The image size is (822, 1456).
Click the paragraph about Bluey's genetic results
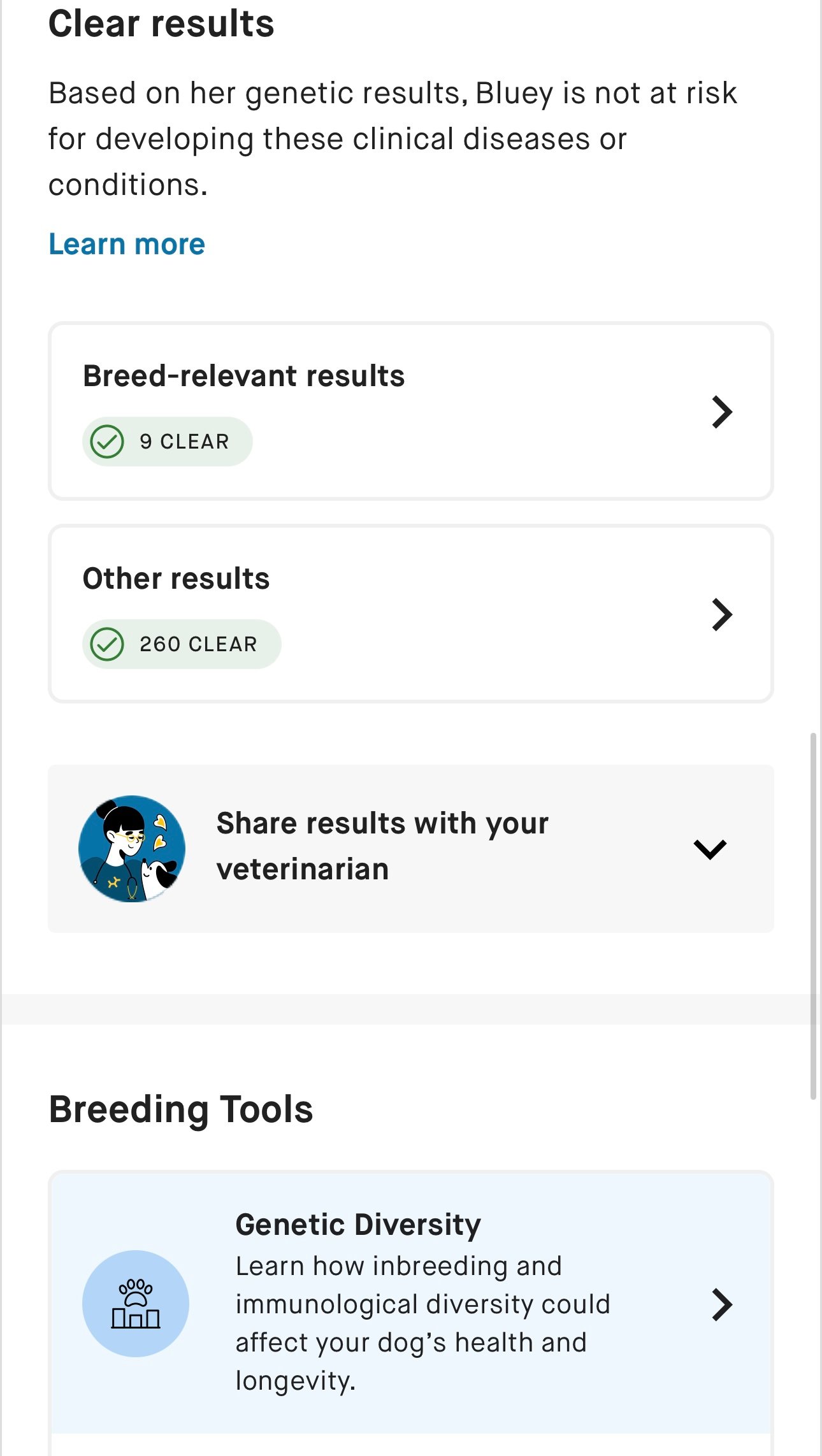pyautogui.click(x=393, y=139)
